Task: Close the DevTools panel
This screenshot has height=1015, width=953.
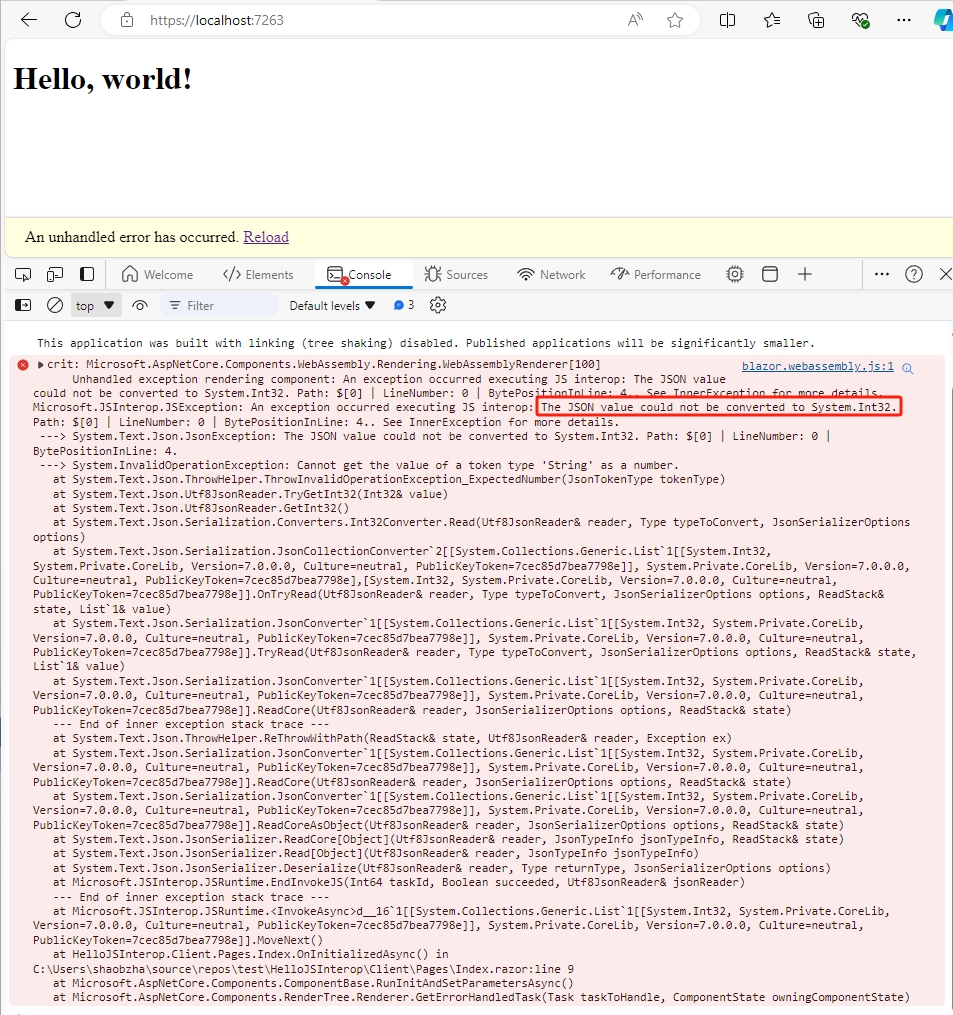Action: click(945, 274)
